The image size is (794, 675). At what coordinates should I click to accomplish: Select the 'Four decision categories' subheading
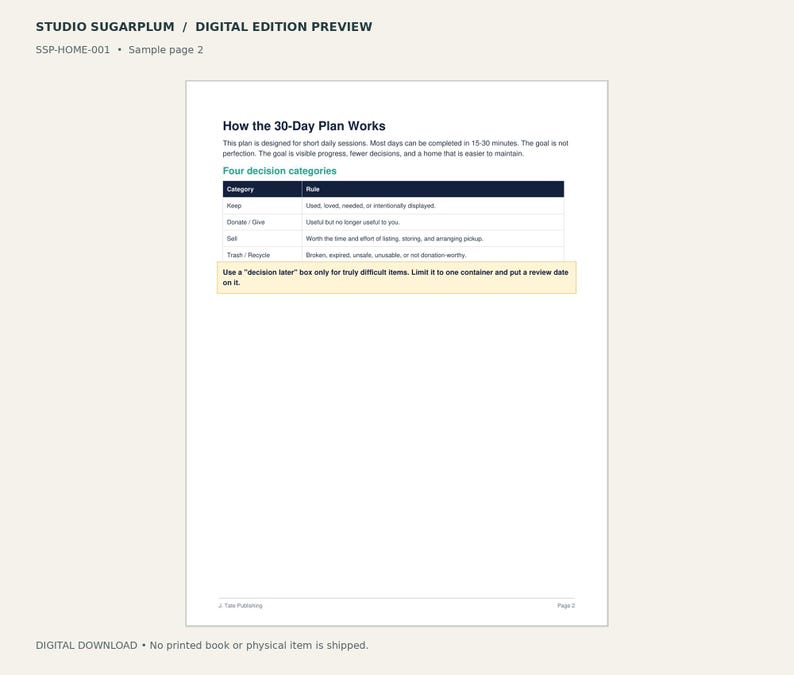(x=280, y=171)
